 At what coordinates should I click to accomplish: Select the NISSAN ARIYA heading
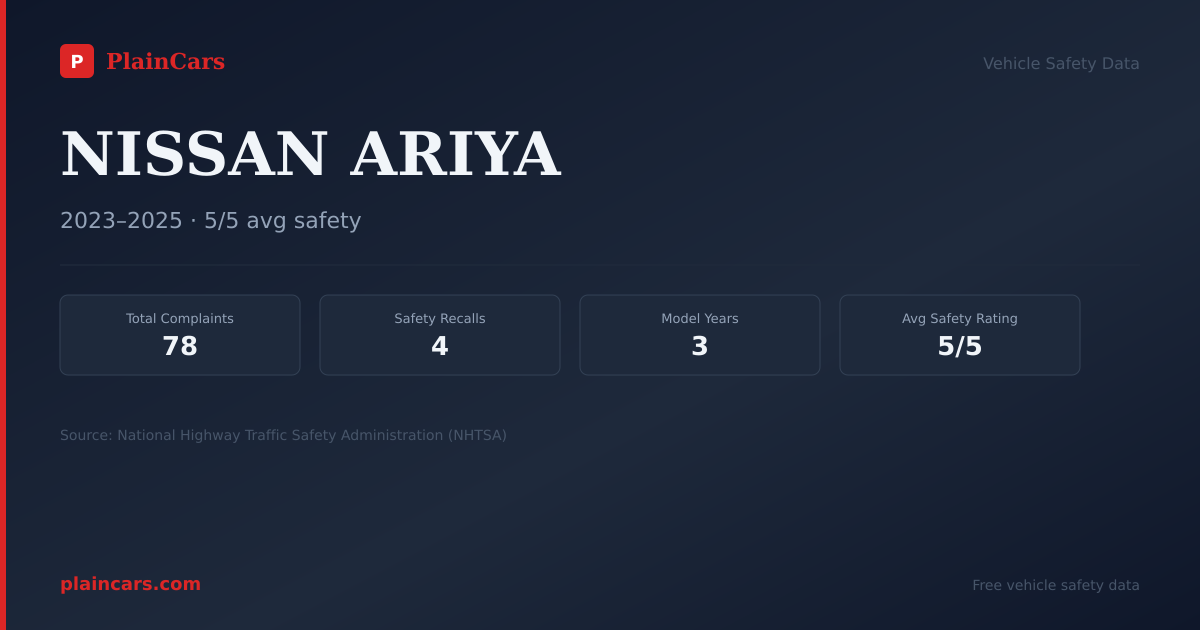click(x=310, y=155)
